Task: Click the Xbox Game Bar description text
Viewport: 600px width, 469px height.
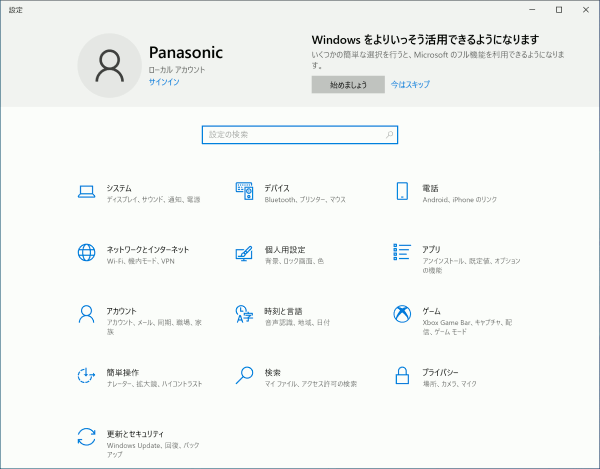Action: (467, 327)
